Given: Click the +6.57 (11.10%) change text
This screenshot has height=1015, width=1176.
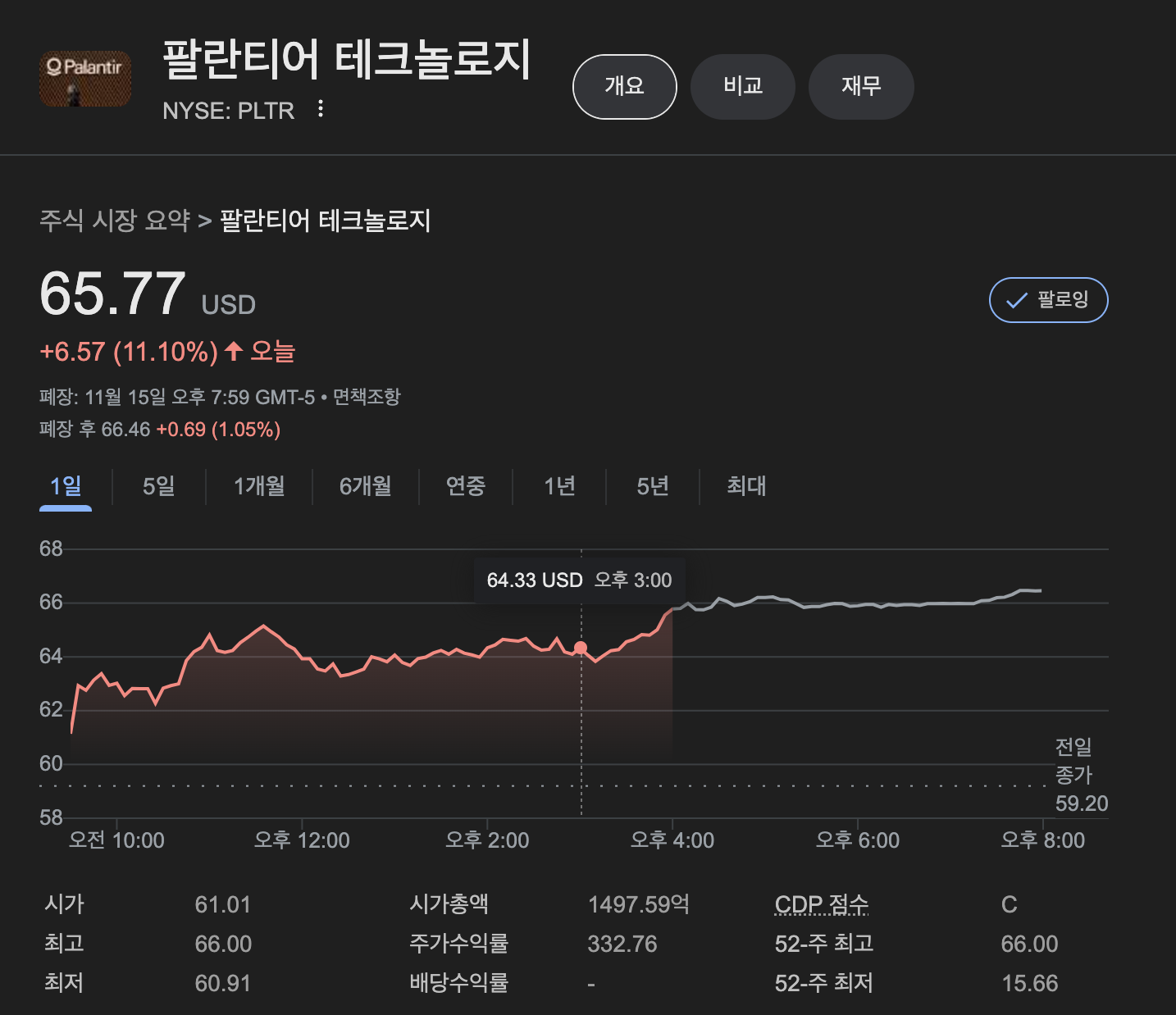Looking at the screenshot, I should tap(129, 352).
